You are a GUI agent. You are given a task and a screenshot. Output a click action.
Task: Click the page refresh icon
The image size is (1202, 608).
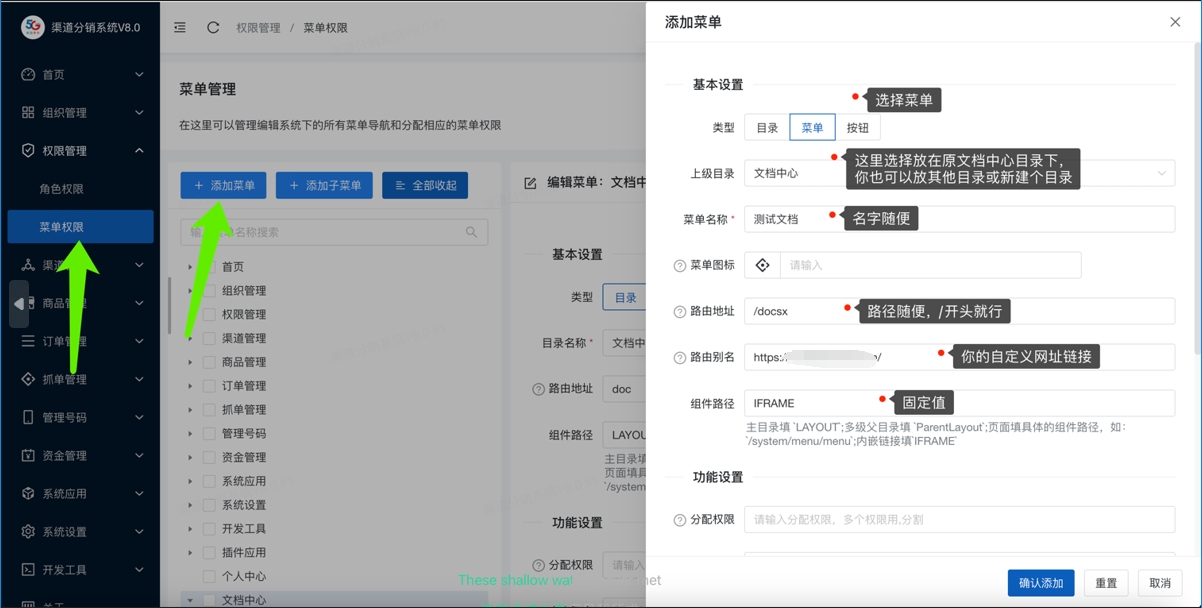[213, 28]
